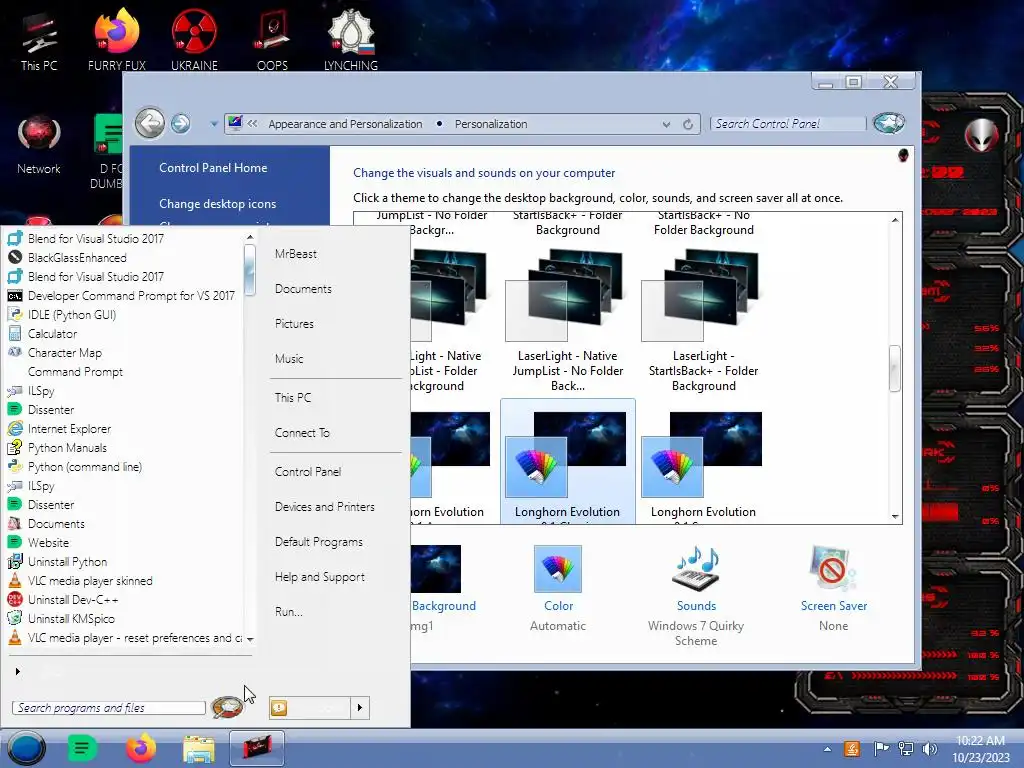Open File Explorer from taskbar
This screenshot has width=1024, height=768.
tap(199, 748)
